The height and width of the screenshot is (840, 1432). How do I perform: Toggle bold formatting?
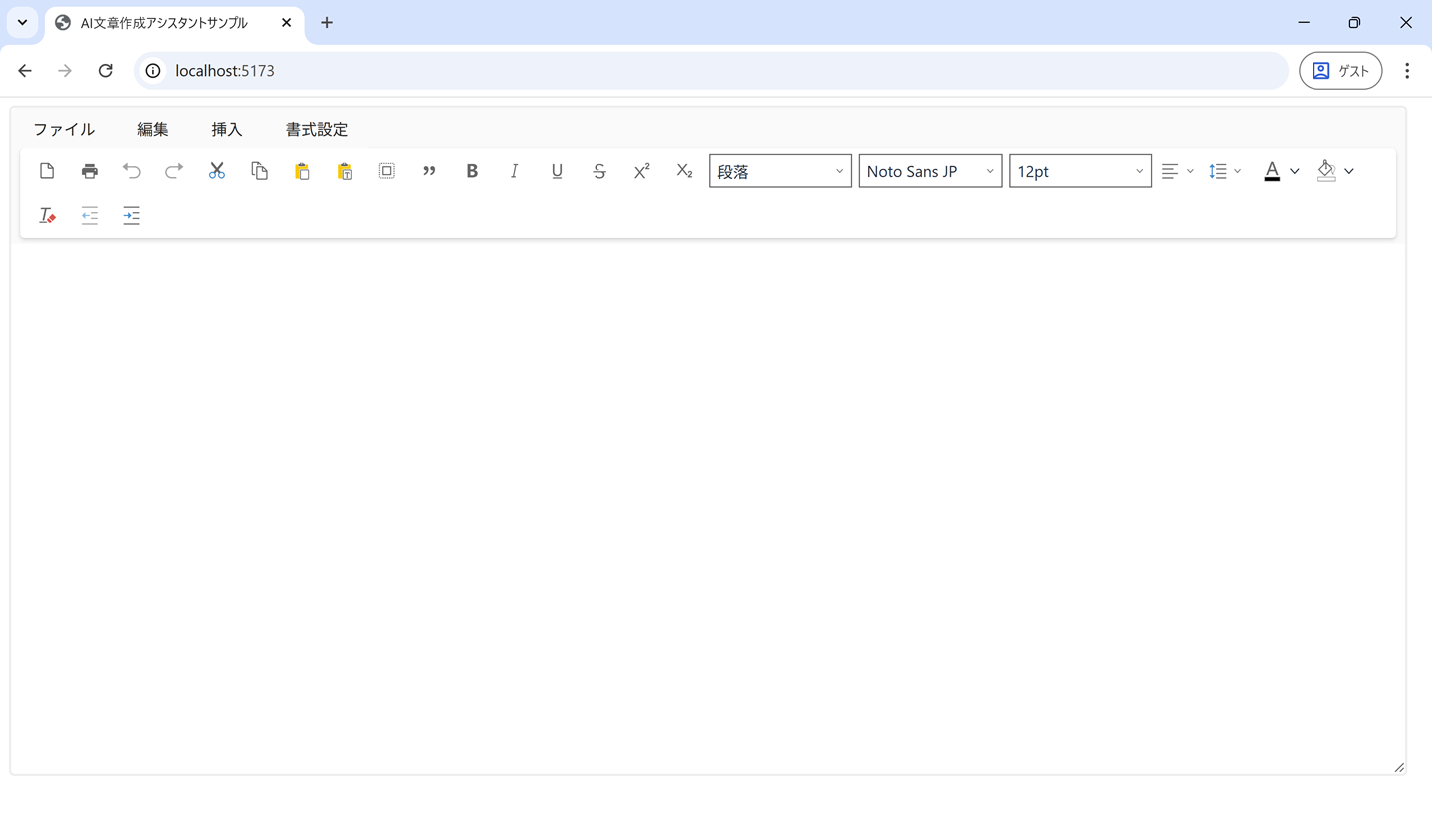click(x=472, y=171)
